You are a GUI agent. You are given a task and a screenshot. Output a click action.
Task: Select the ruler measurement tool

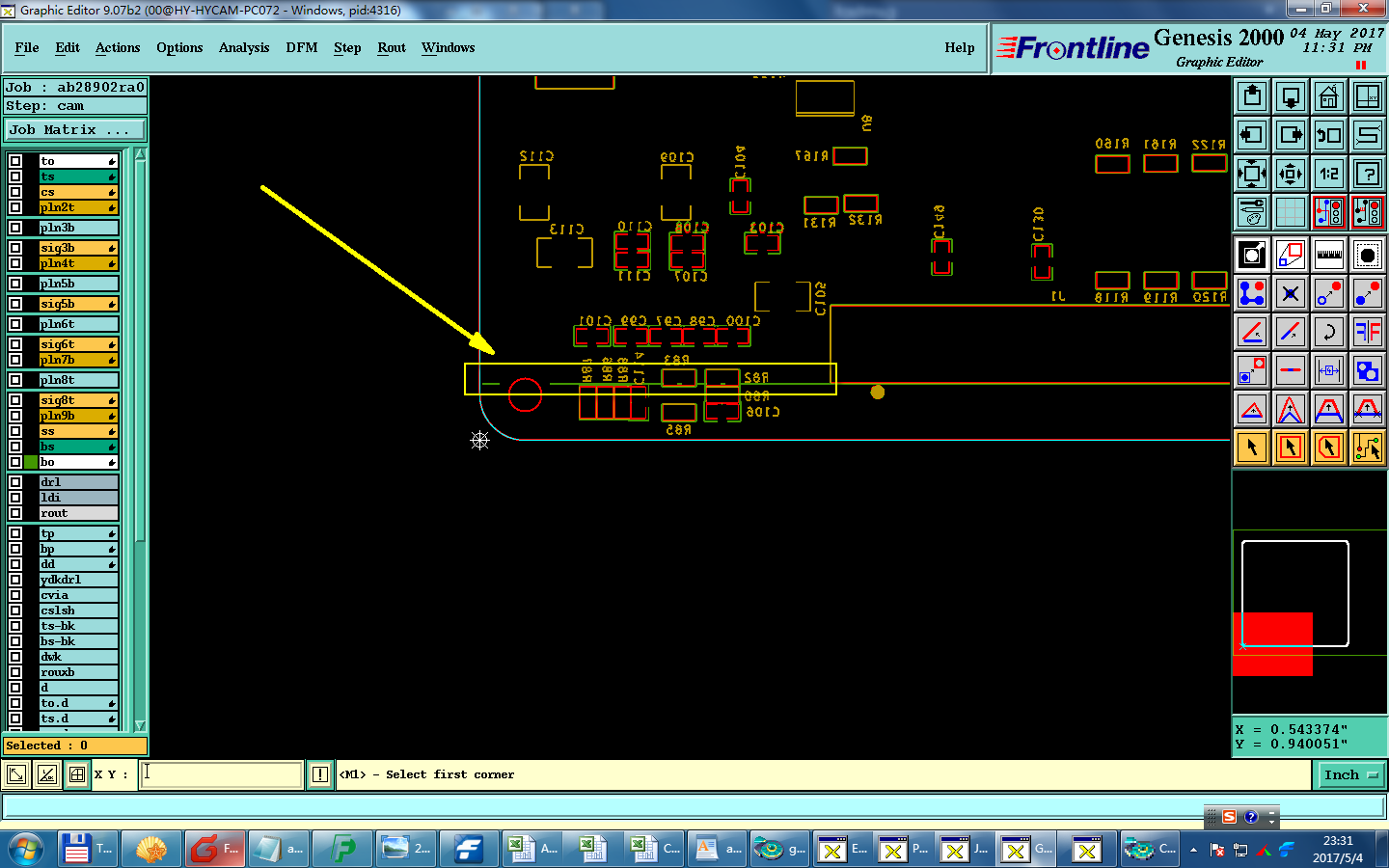tap(1329, 255)
